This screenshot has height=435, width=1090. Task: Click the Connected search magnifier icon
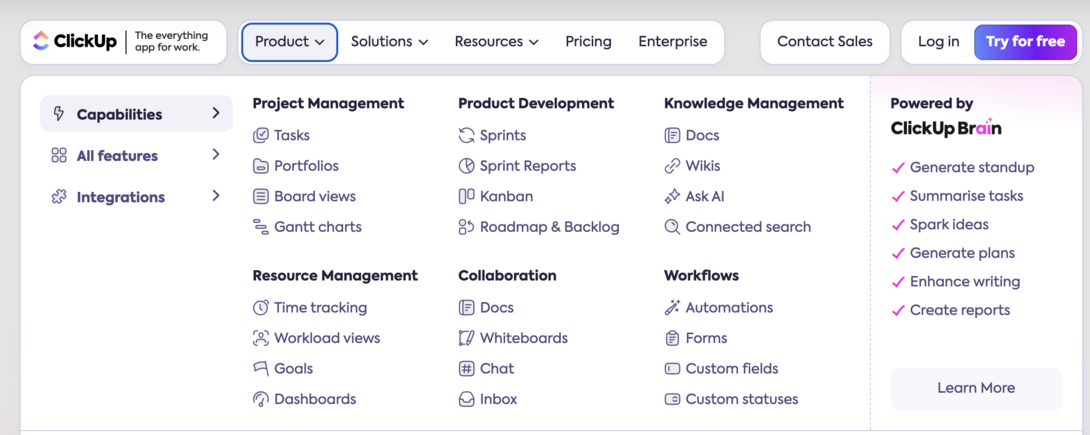pos(672,227)
